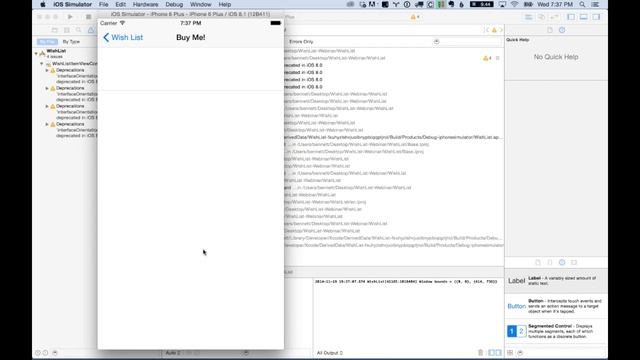The image size is (640, 360).
Task: Select the By Type scope button
Action: 71,42
